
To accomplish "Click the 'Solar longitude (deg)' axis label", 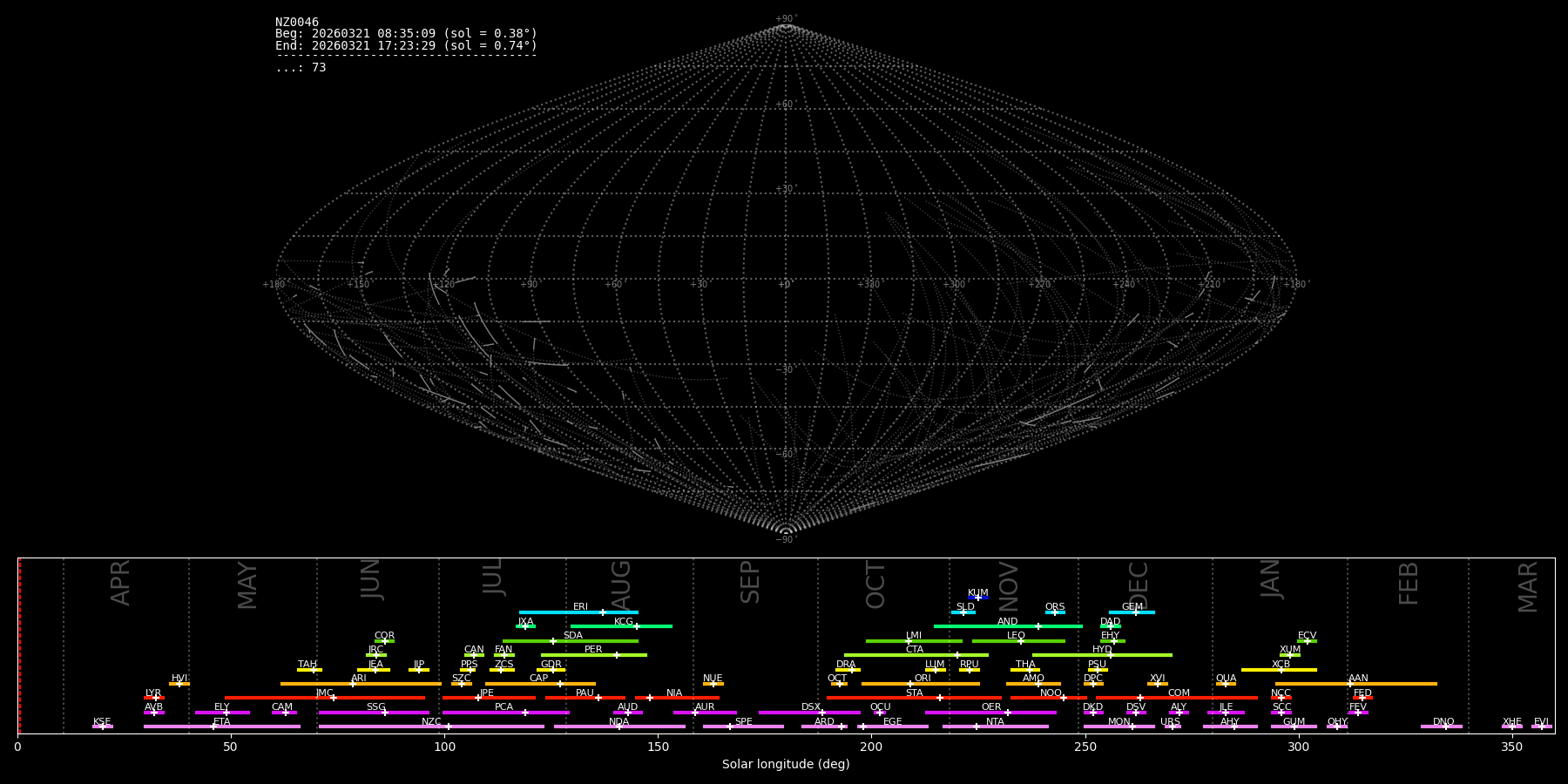I will point(786,765).
